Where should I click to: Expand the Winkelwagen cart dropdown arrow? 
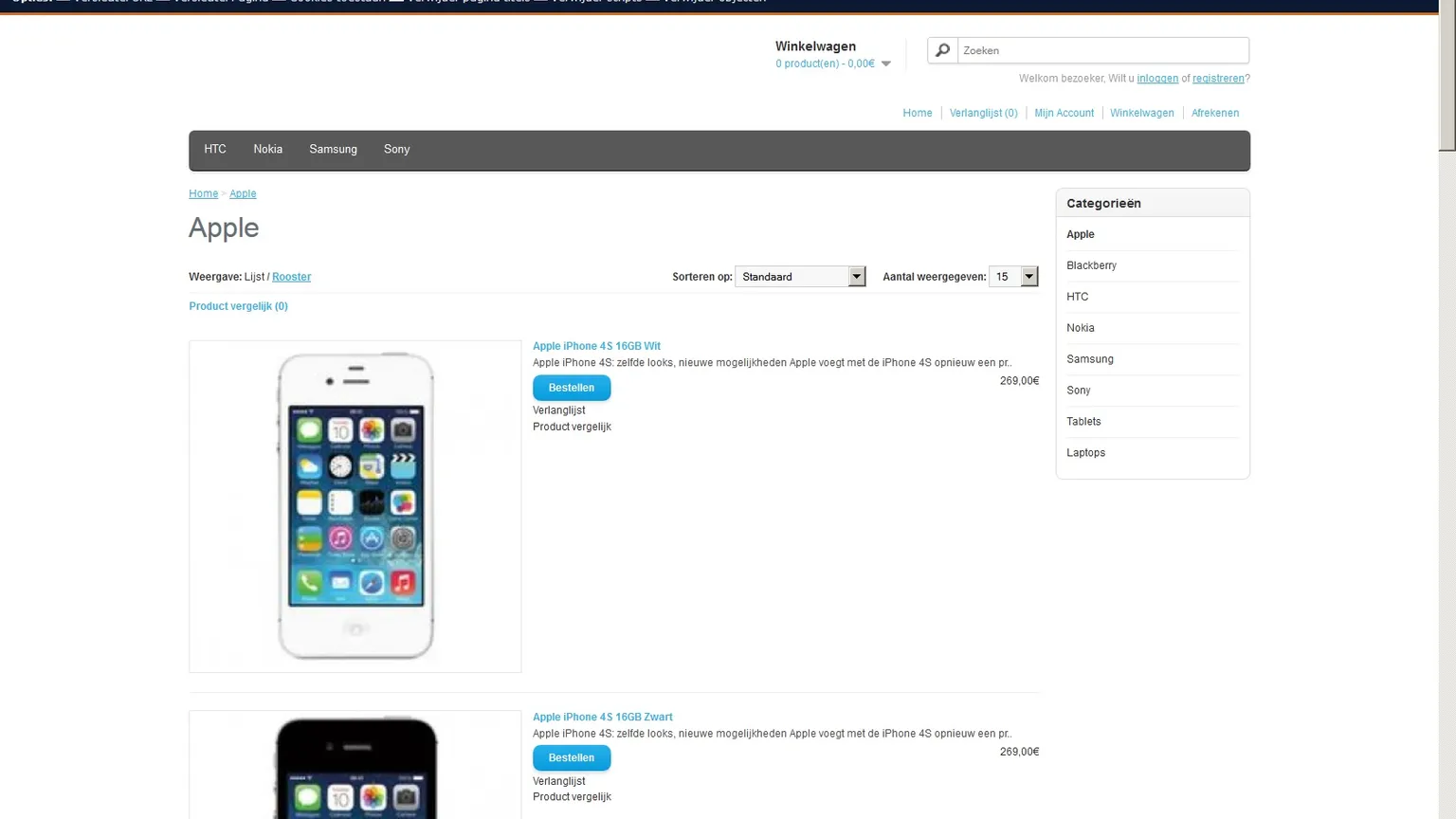click(x=886, y=64)
